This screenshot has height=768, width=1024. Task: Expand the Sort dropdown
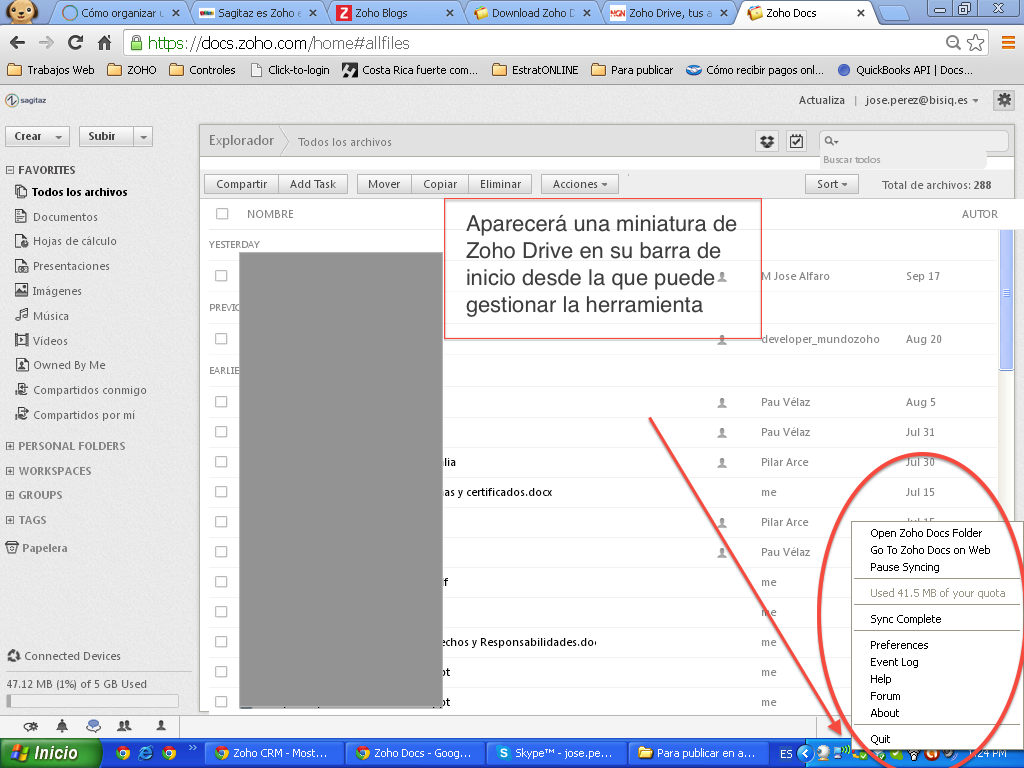tap(831, 184)
